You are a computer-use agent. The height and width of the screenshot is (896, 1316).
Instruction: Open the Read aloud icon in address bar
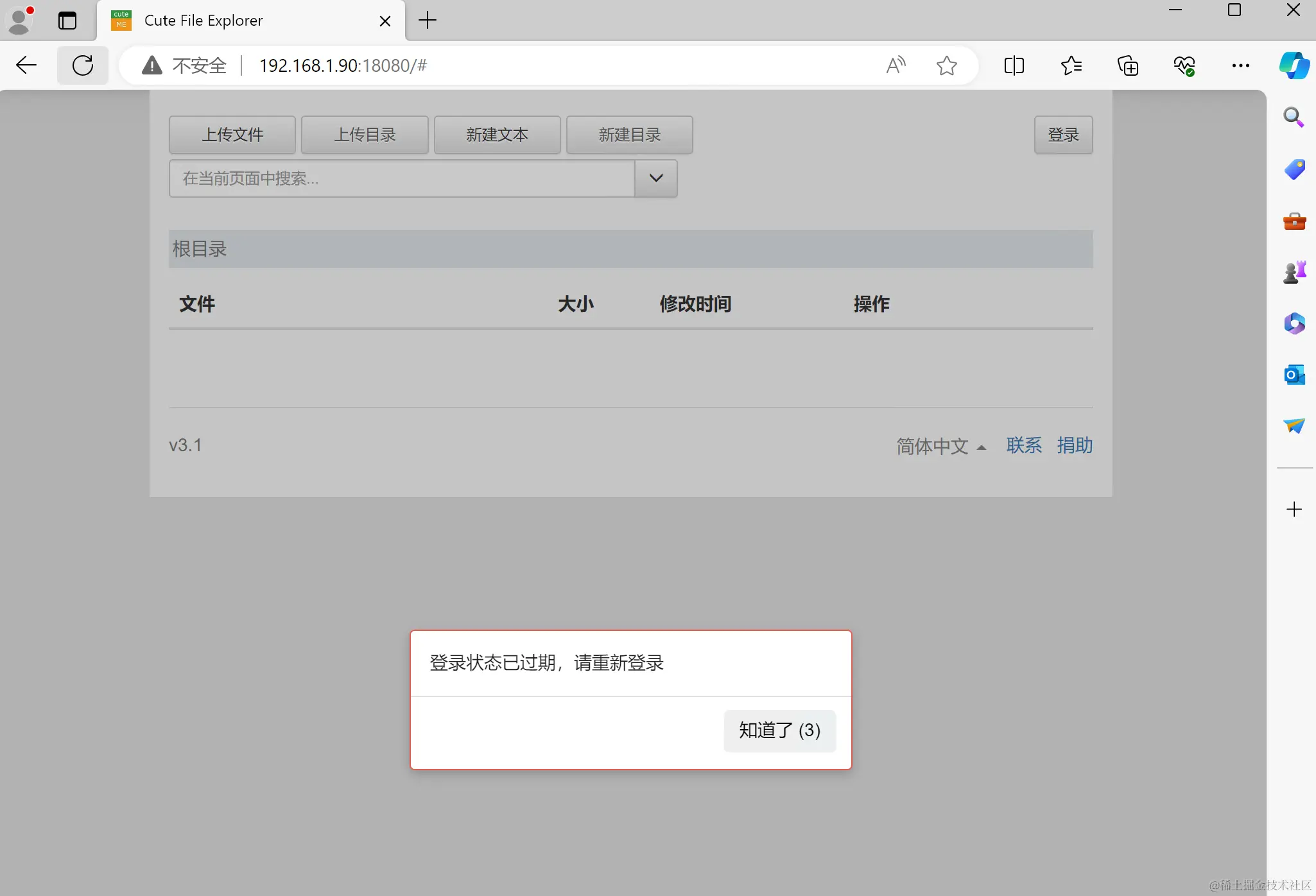(x=896, y=65)
